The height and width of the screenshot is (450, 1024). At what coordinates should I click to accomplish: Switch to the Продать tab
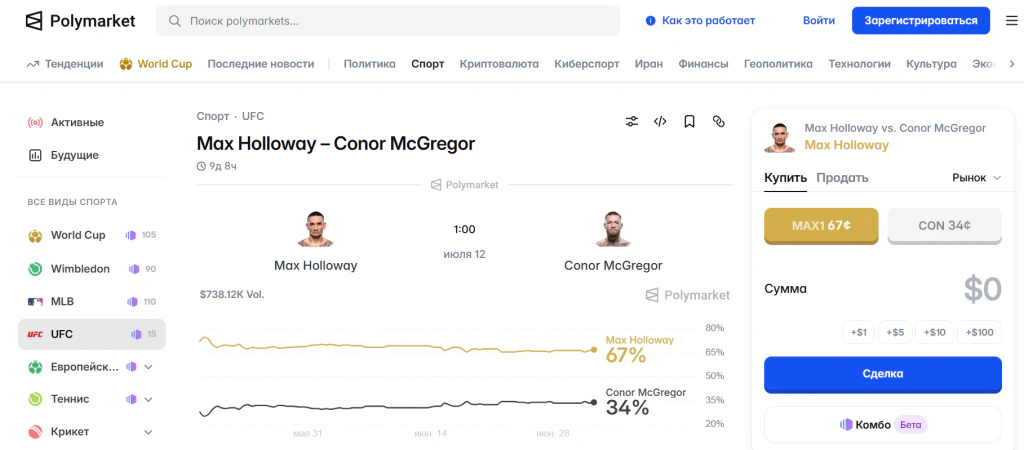pos(842,178)
